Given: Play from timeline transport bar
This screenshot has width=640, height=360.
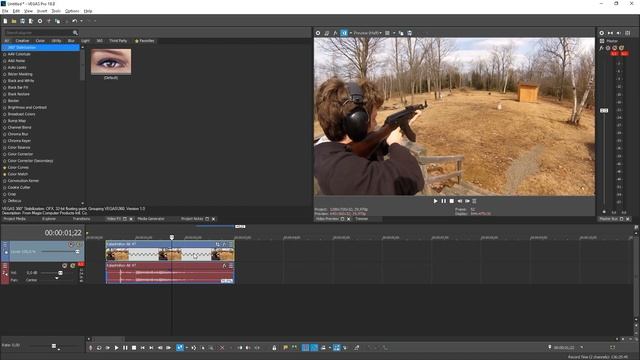Looking at the screenshot, I should click(116, 348).
